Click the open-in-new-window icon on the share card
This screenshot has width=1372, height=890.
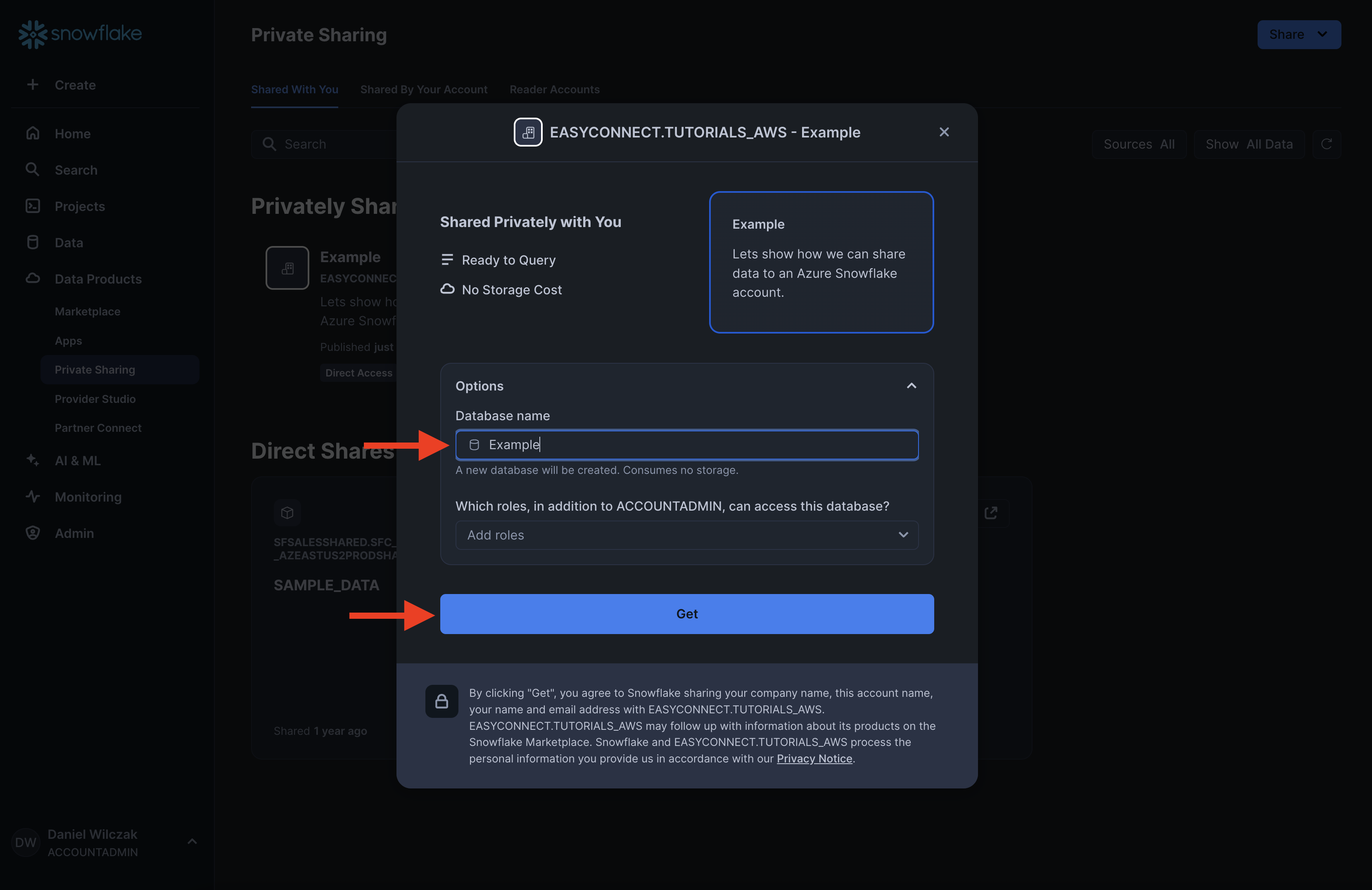click(x=990, y=513)
